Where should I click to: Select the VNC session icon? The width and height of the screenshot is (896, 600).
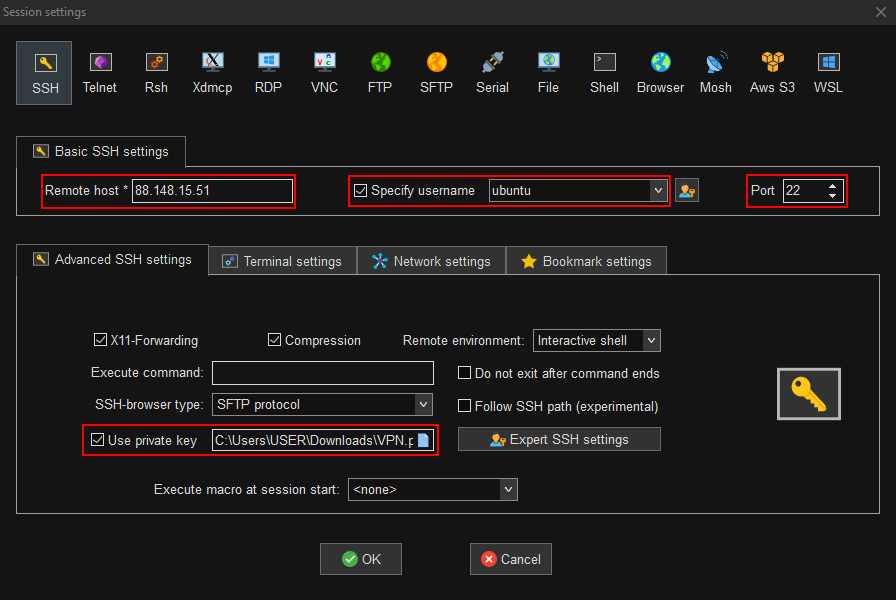(324, 72)
